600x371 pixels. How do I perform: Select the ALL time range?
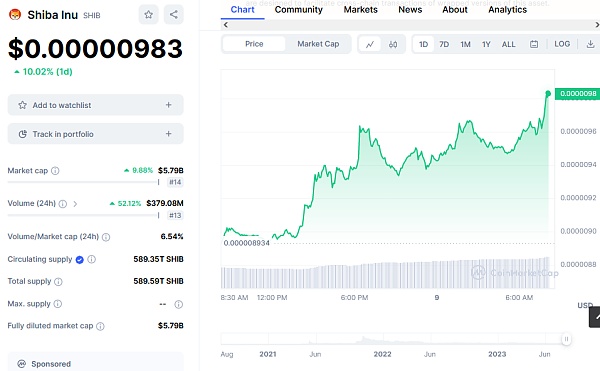point(508,44)
